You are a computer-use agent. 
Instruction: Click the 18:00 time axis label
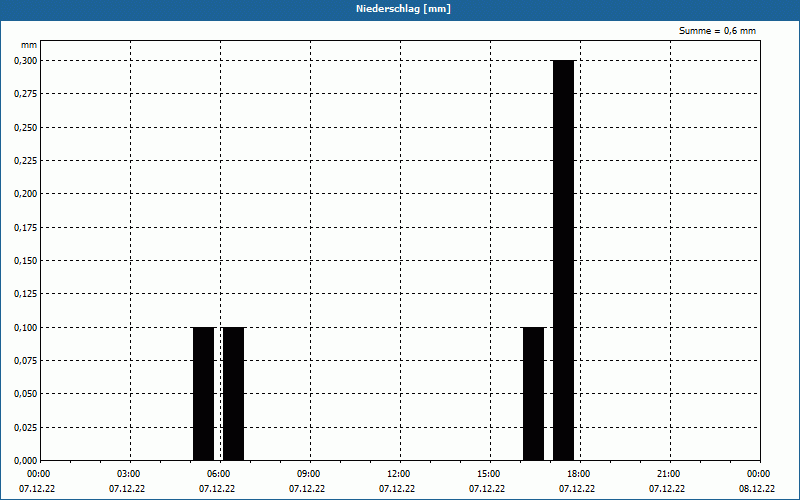coord(579,474)
